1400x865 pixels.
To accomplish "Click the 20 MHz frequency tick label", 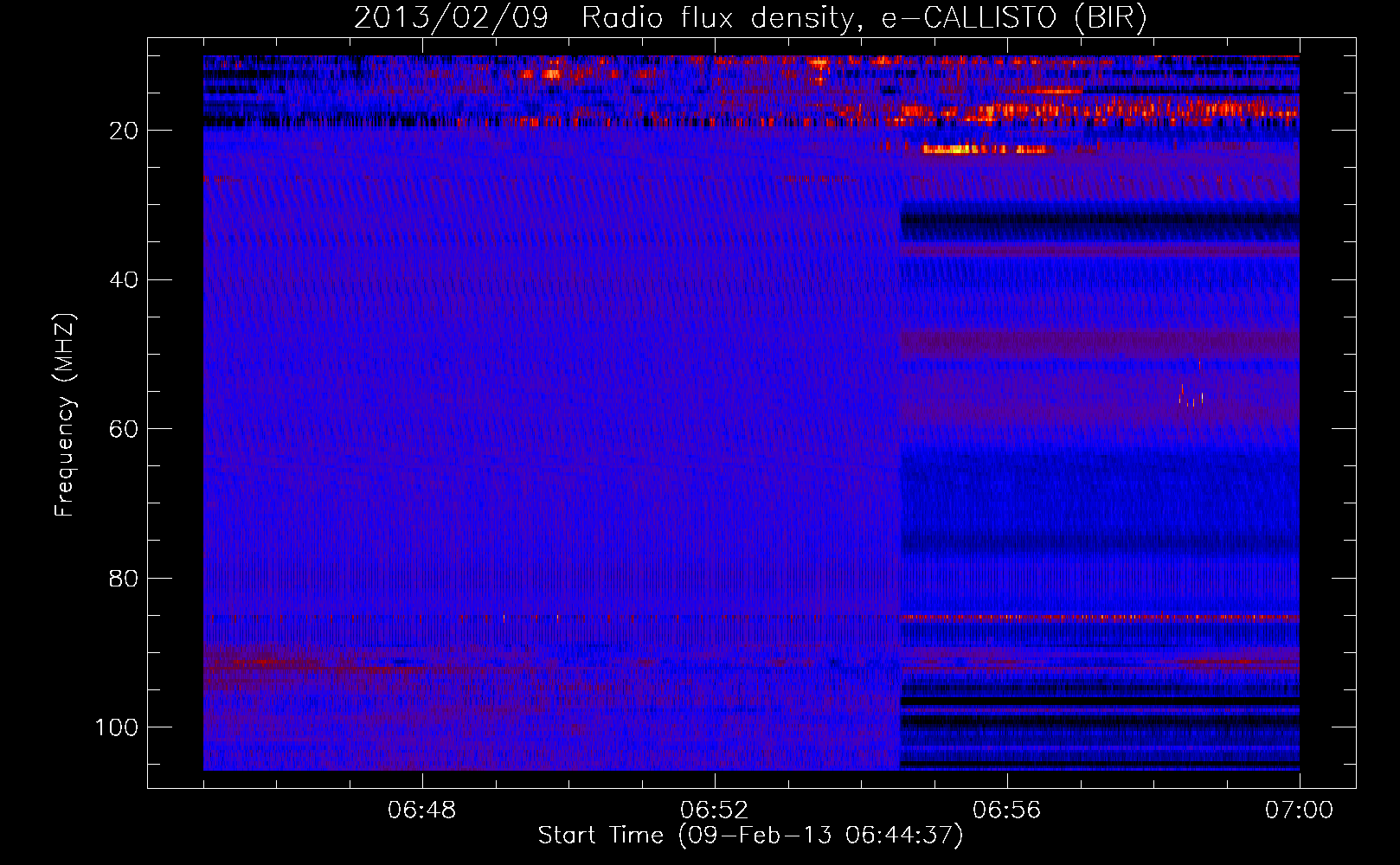I will point(124,131).
